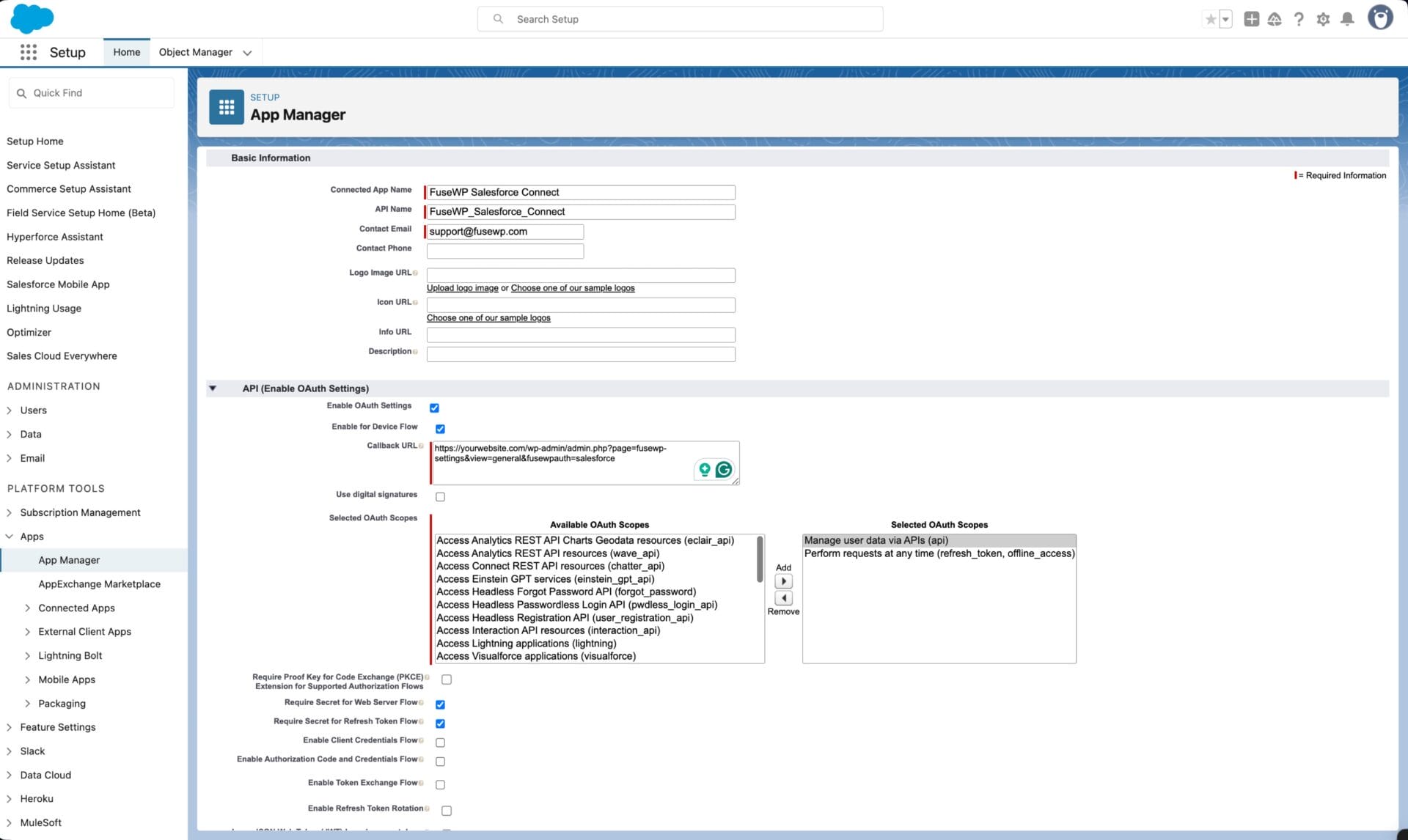This screenshot has width=1408, height=840.
Task: Click the Connected App Name field
Action: coord(581,192)
